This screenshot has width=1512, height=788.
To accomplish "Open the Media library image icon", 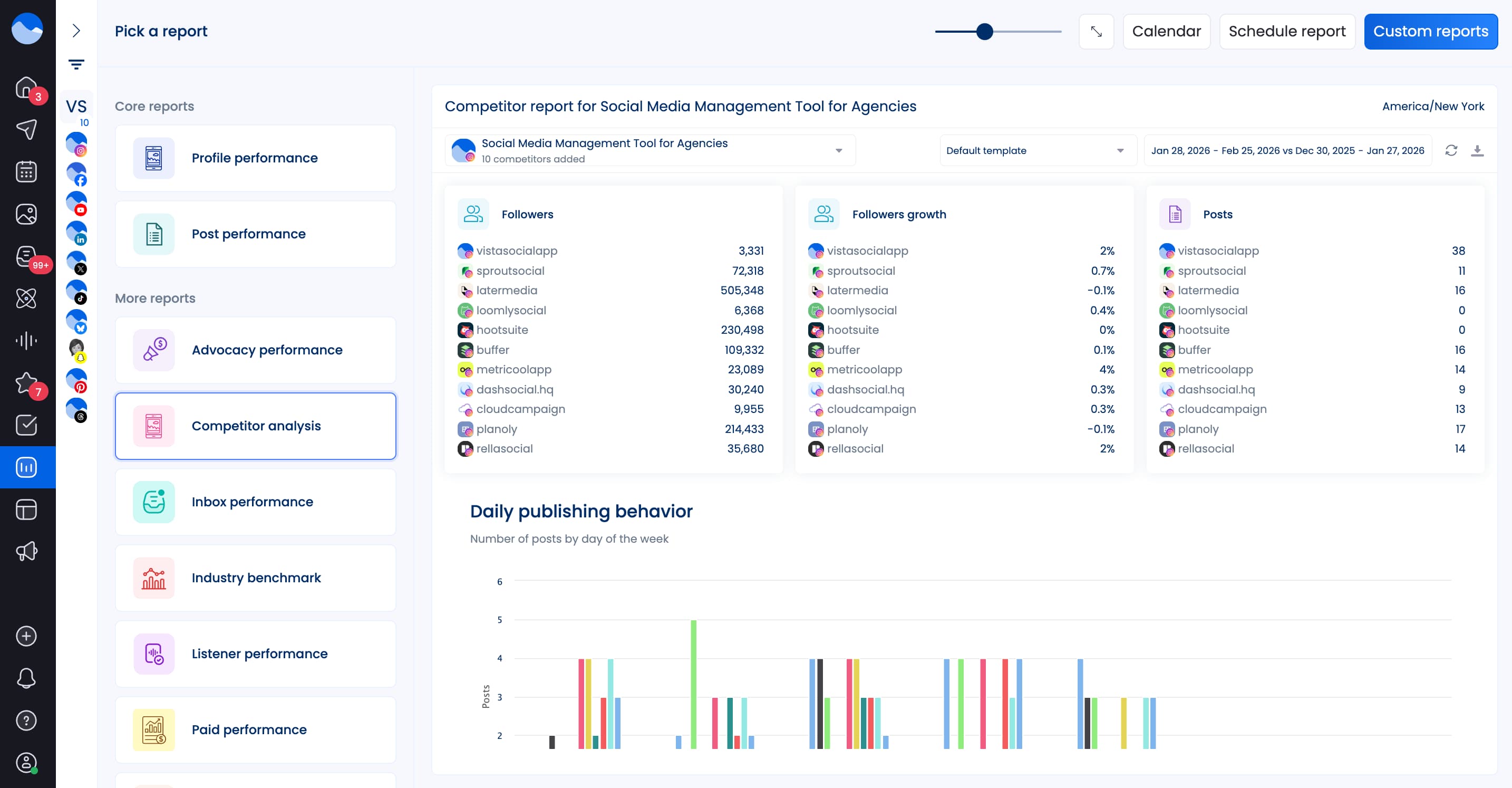I will (26, 213).
